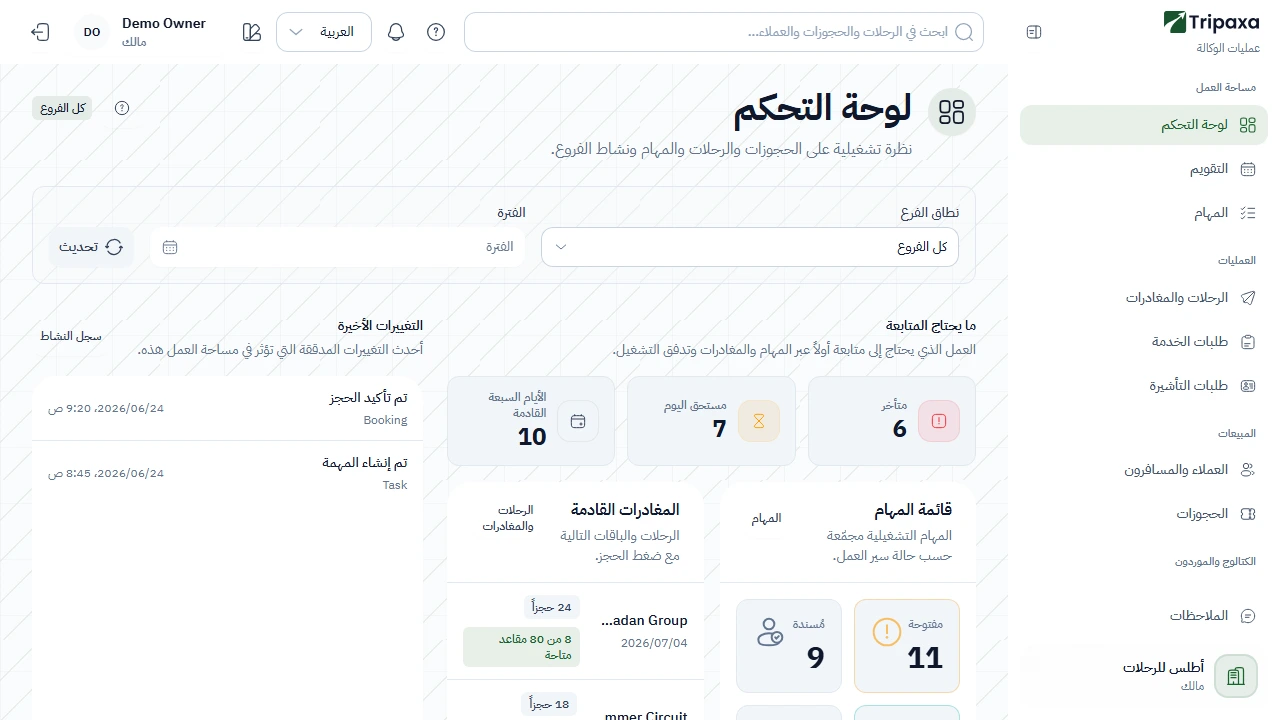Click the hourglass icon on مستحق اليوم card
1280x720 pixels.
click(x=759, y=421)
